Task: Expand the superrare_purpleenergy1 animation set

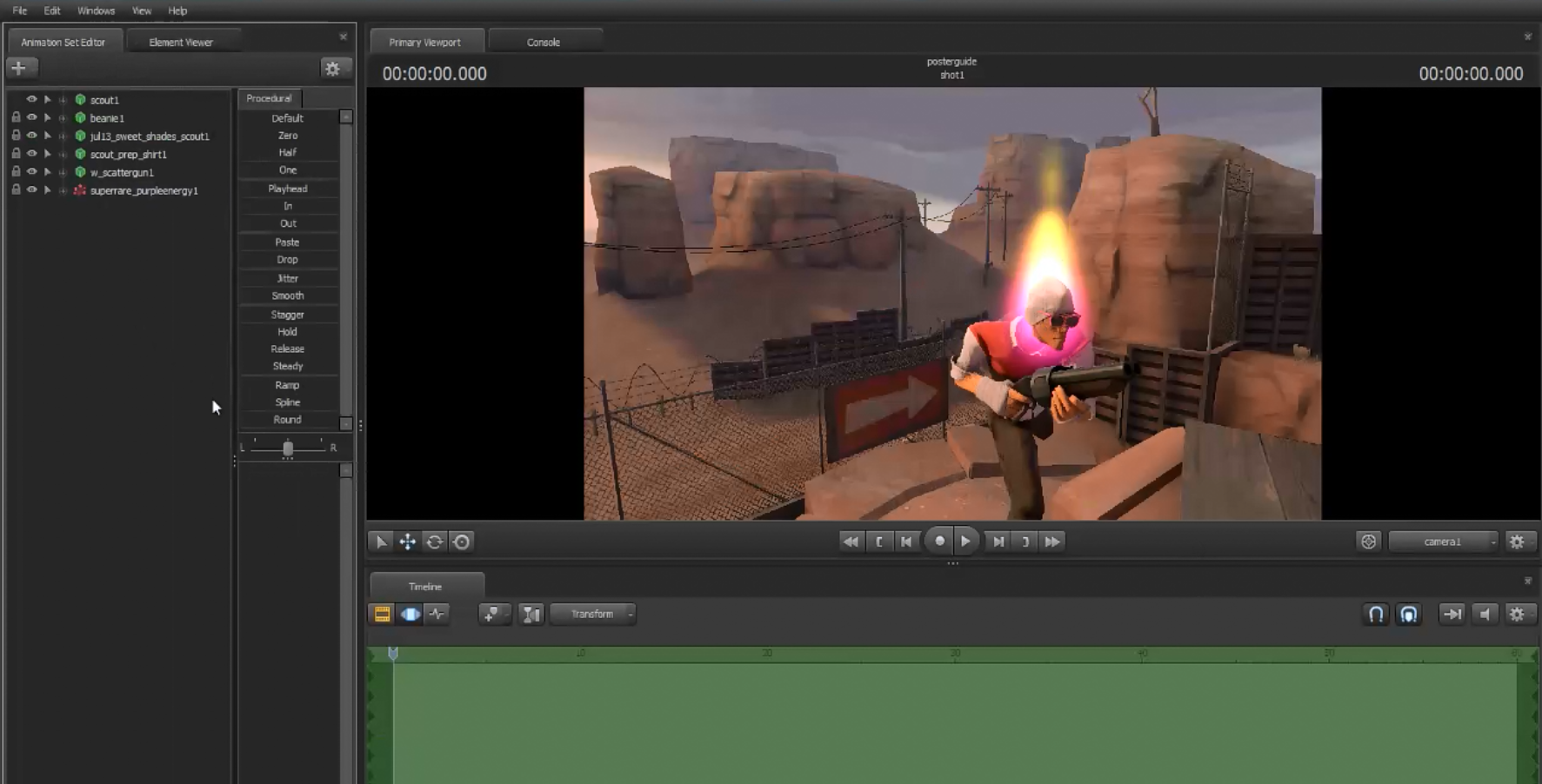Action: [63, 190]
